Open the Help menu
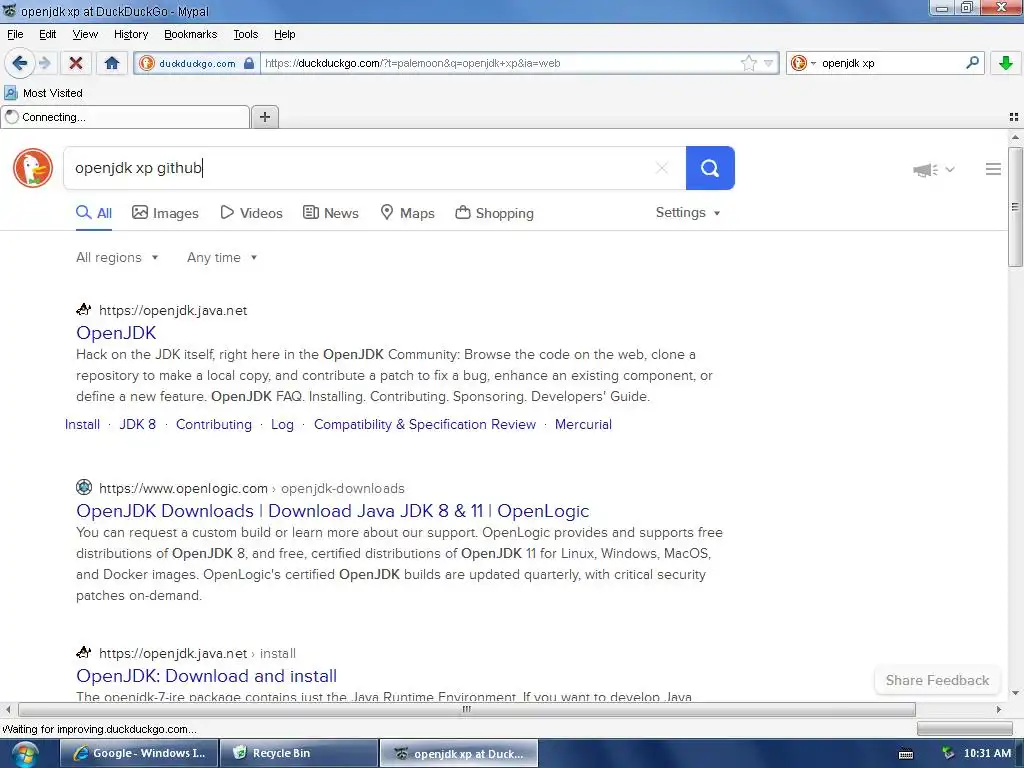Image resolution: width=1024 pixels, height=768 pixels. coord(284,35)
